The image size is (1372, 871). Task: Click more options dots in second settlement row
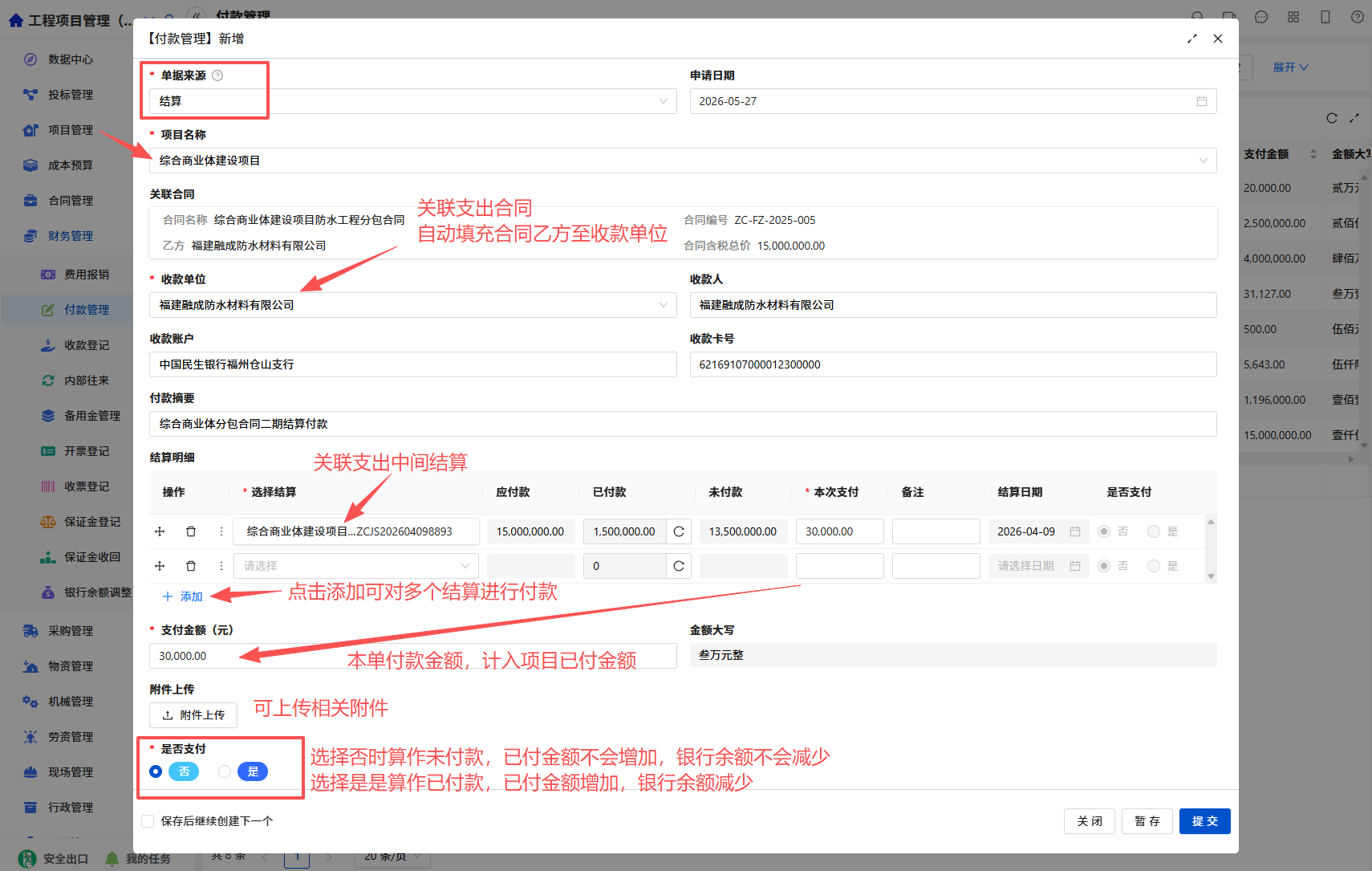pos(221,566)
